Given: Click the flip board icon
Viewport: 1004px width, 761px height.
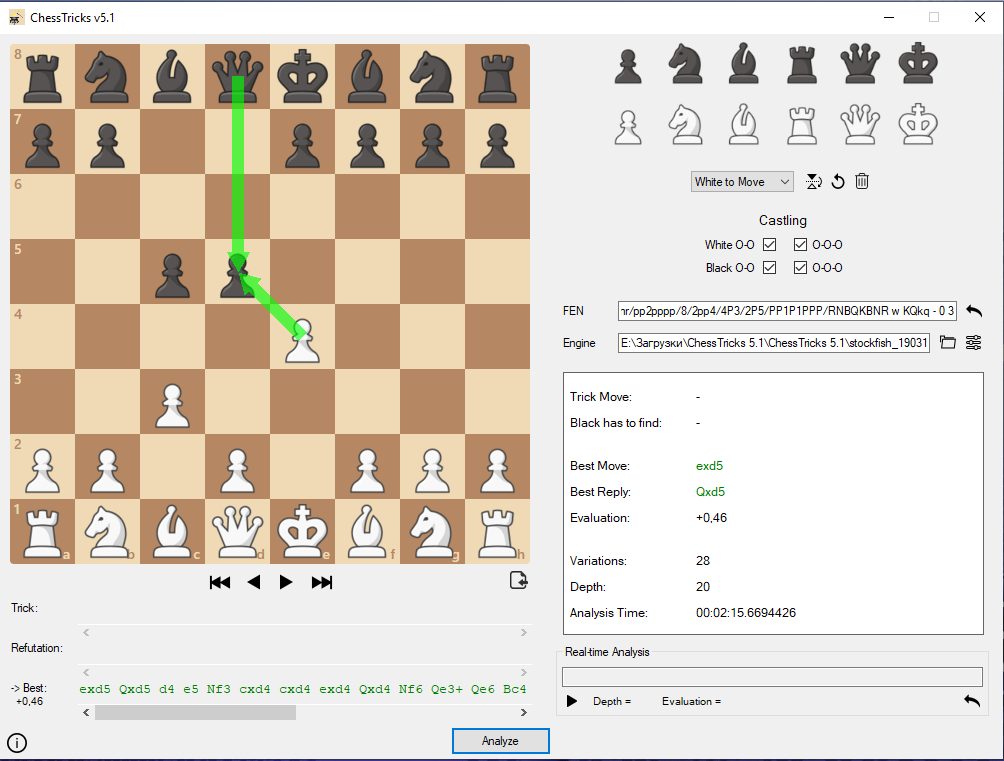Looking at the screenshot, I should click(x=814, y=182).
